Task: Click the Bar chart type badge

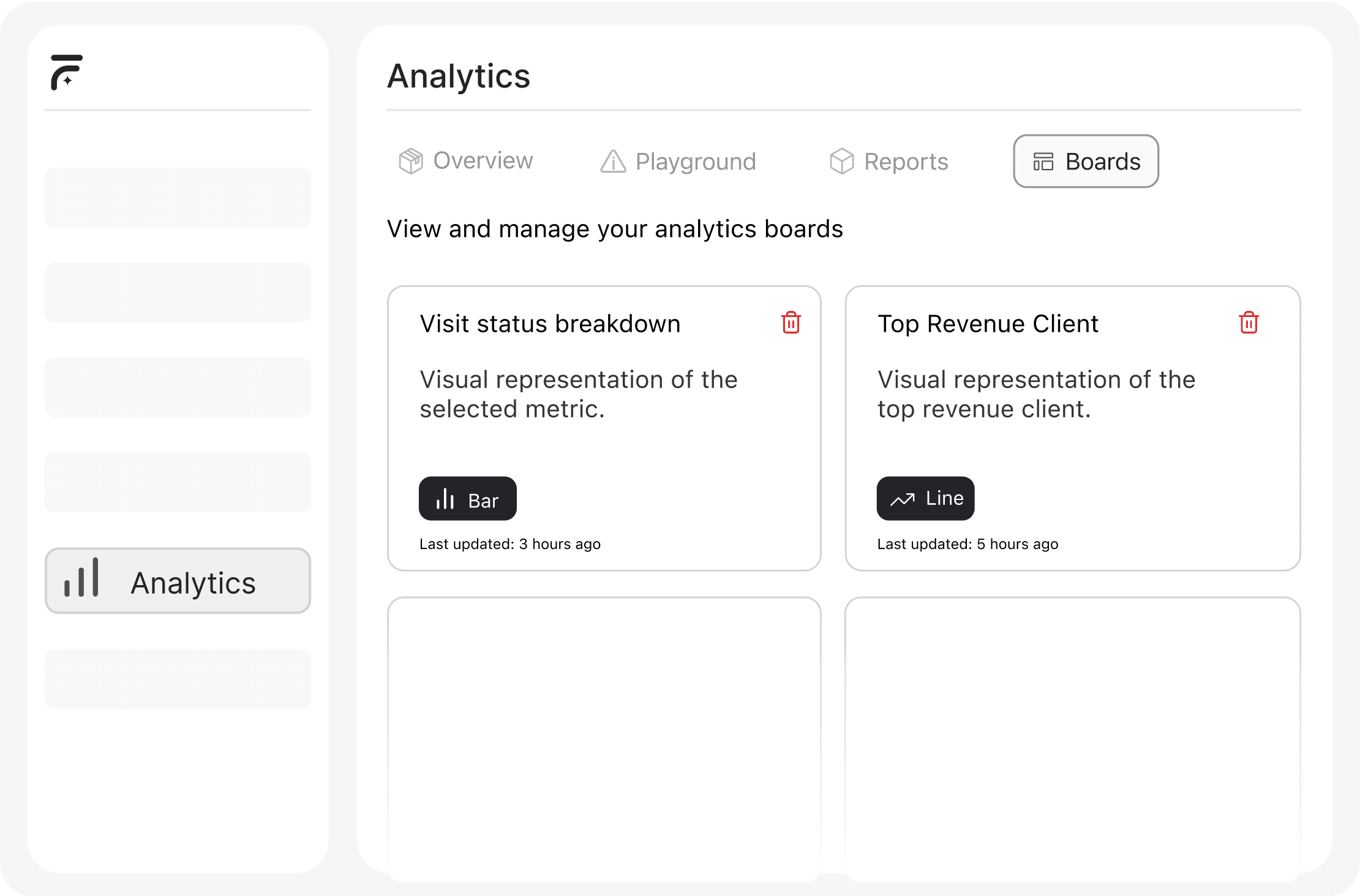Action: tap(468, 499)
